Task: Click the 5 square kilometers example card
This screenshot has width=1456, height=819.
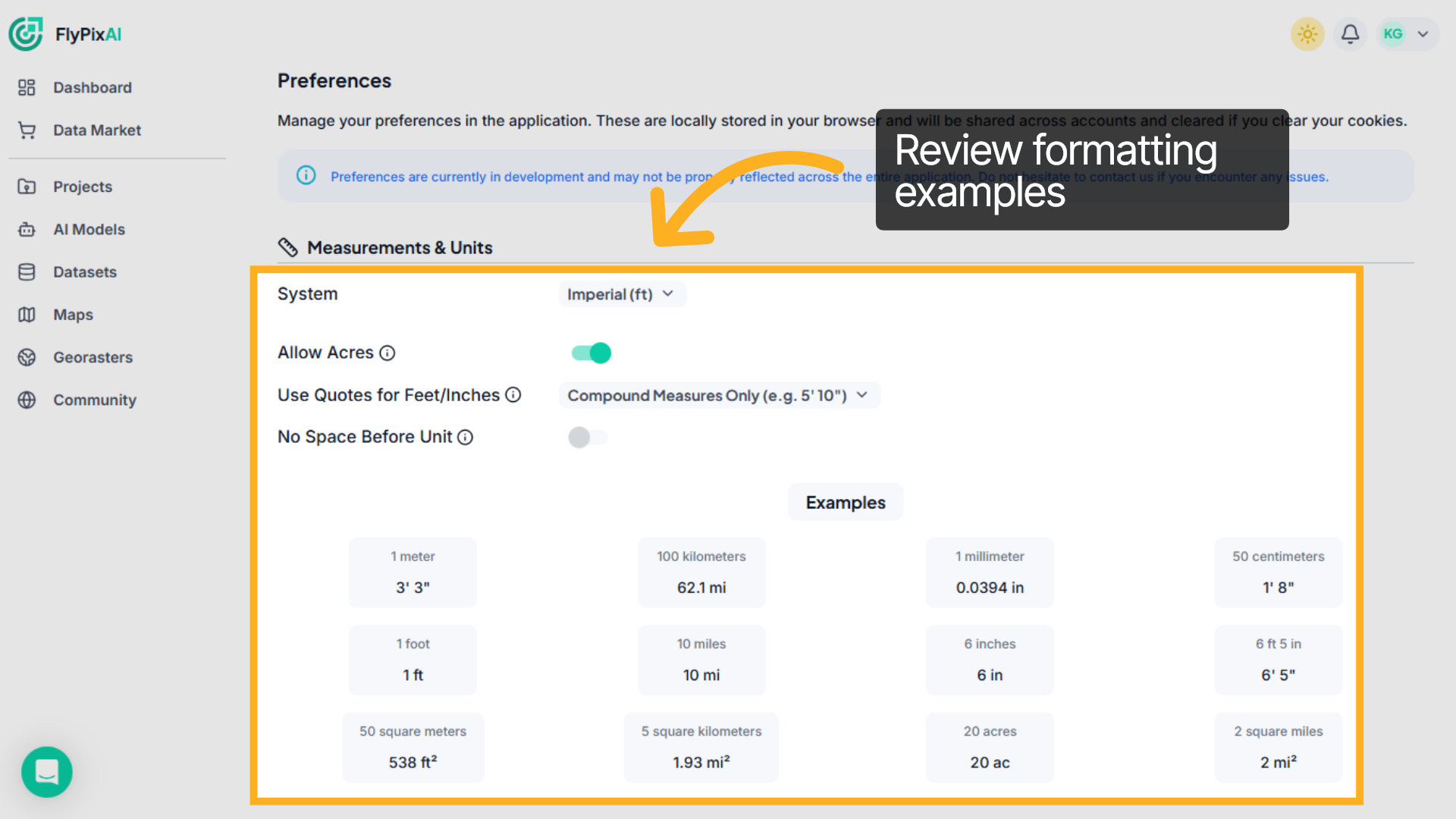Action: (701, 747)
